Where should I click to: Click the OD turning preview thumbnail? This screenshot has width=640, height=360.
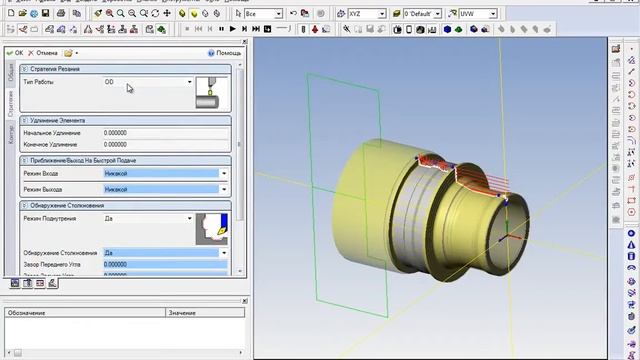click(x=212, y=93)
